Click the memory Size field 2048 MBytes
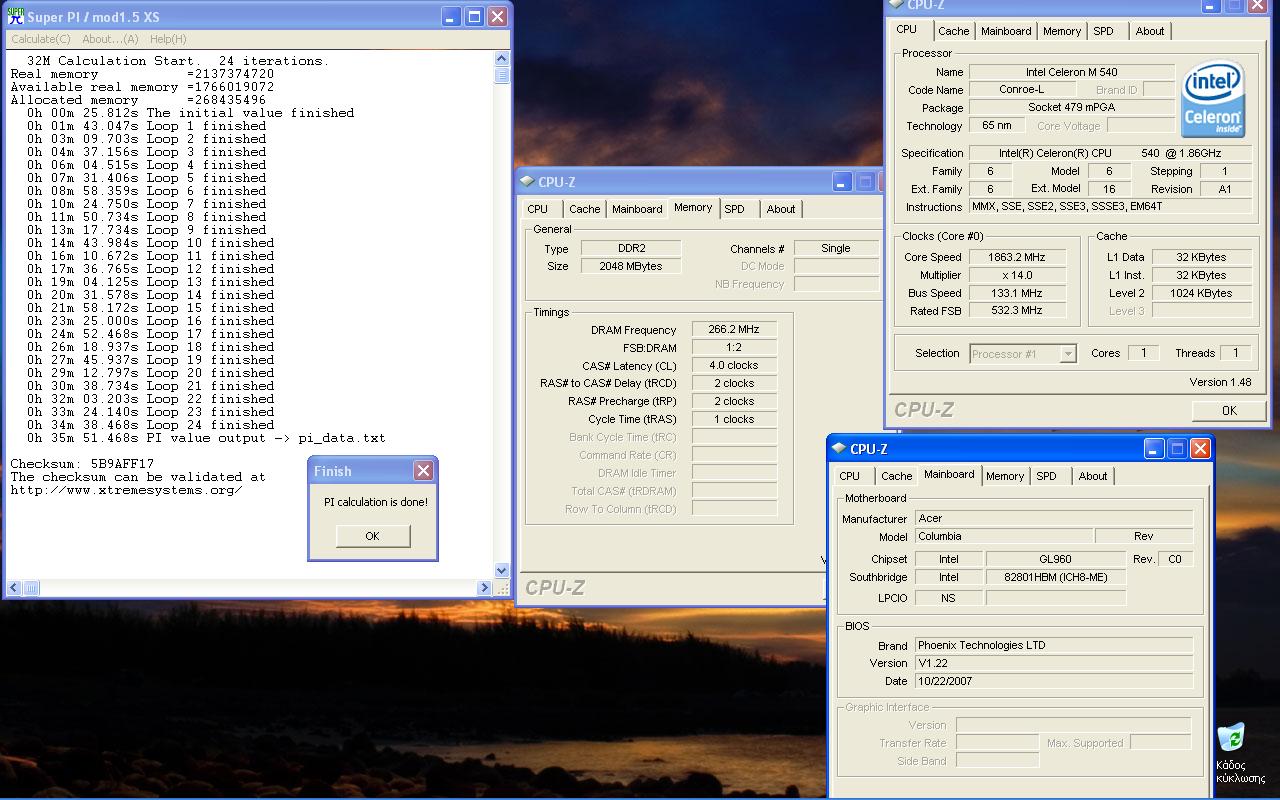 pyautogui.click(x=631, y=266)
